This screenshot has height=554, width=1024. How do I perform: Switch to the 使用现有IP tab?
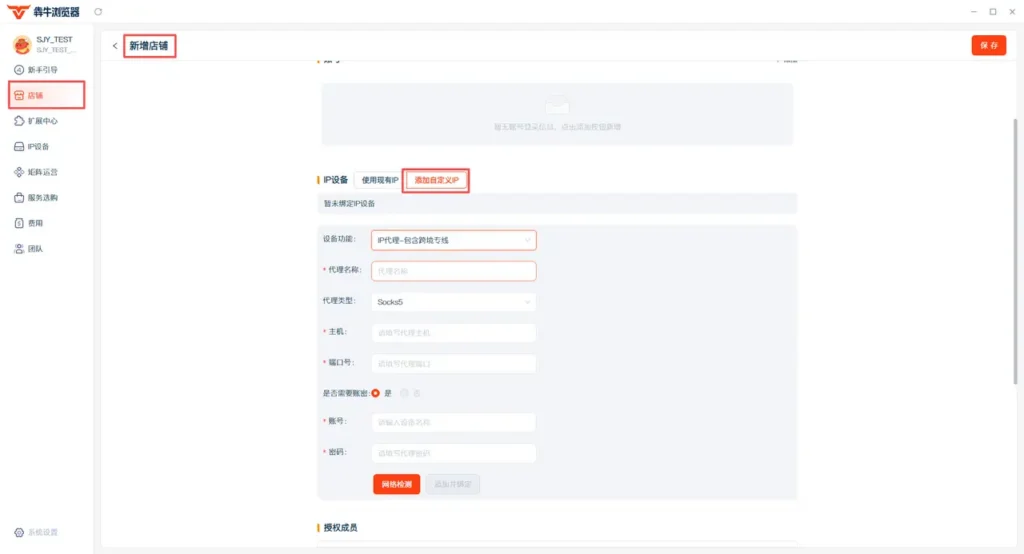coord(379,180)
